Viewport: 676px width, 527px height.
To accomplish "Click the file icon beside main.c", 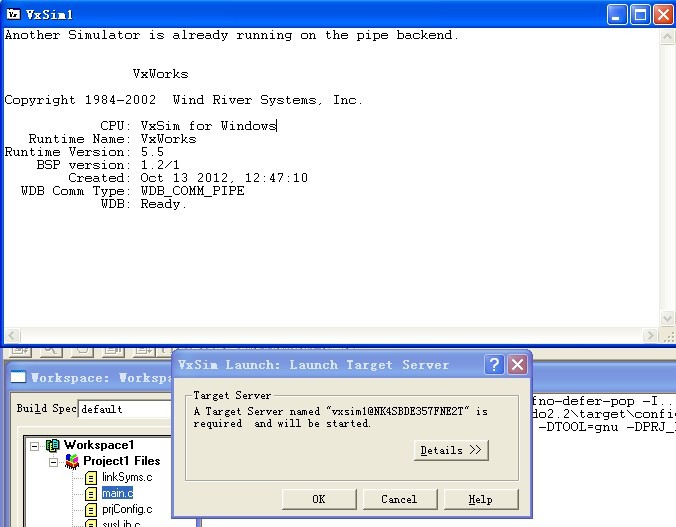I will tap(91, 494).
